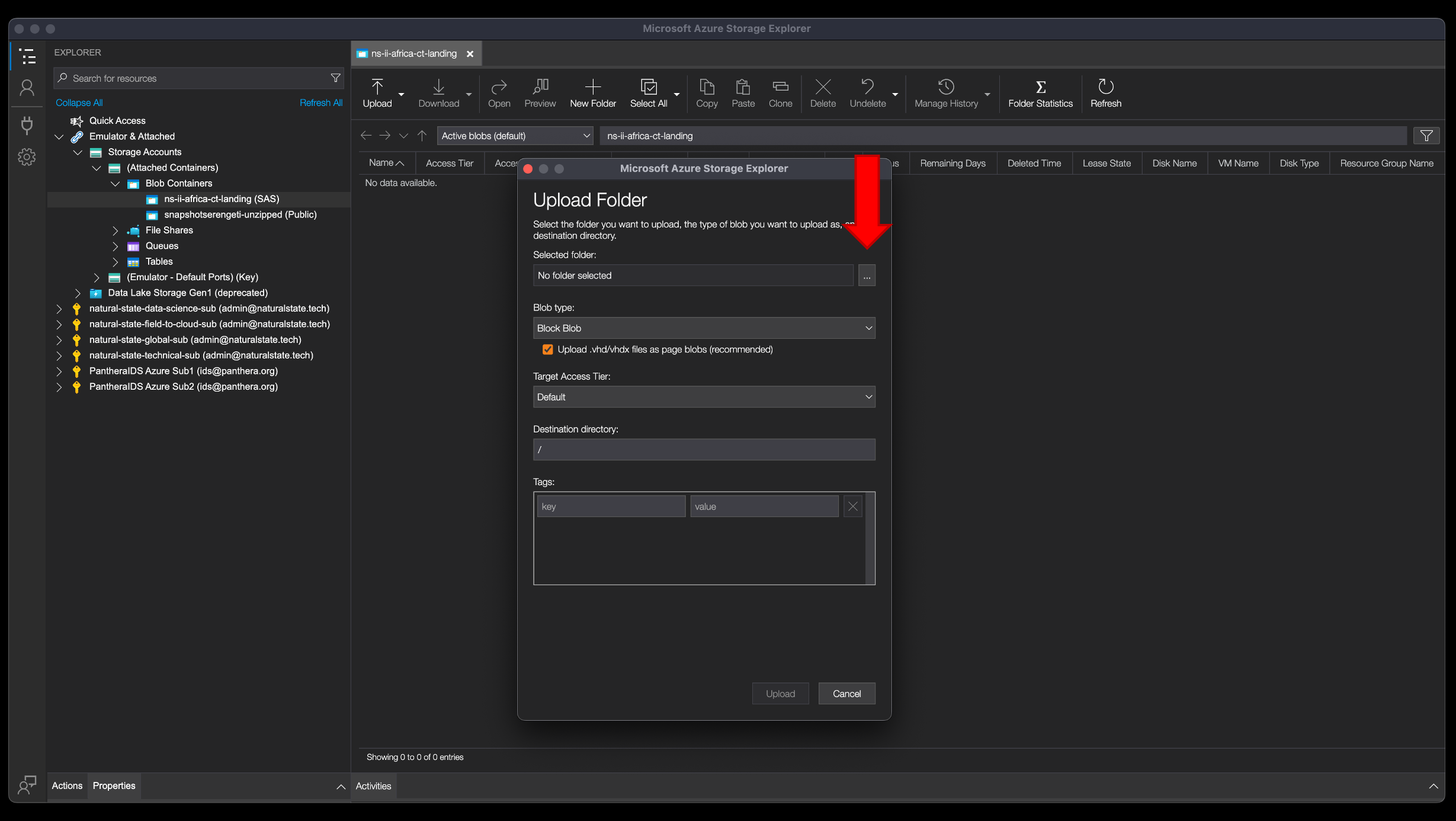Viewport: 1456px width, 821px height.
Task: Click the Upload button in dialog
Action: [x=780, y=694]
